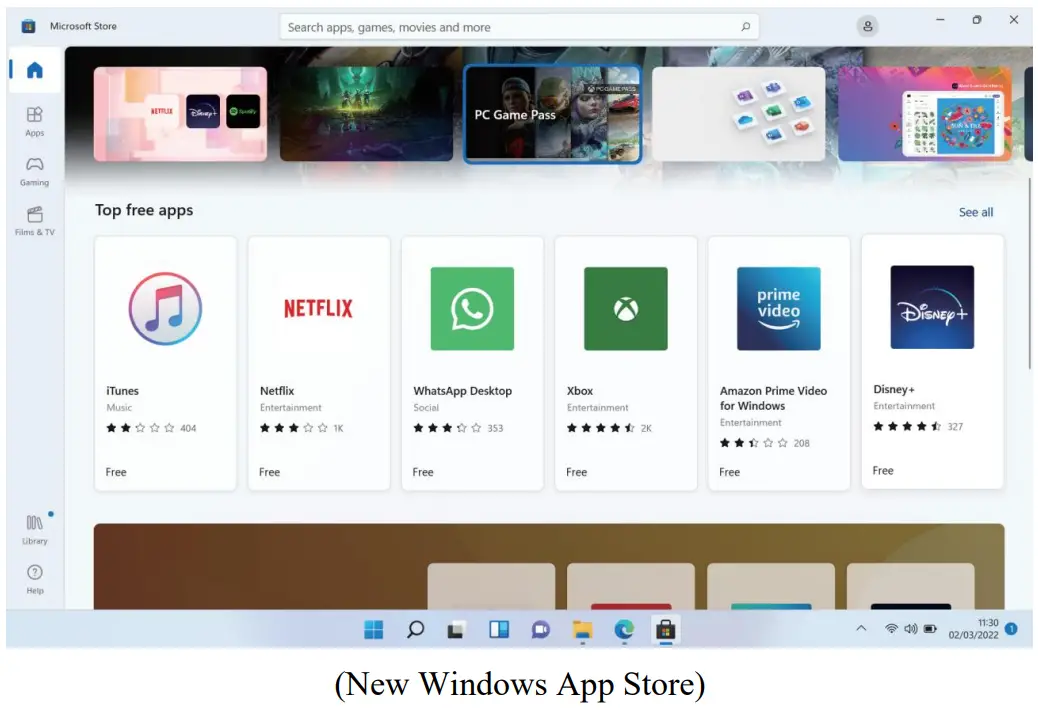The width and height of the screenshot is (1038, 713).
Task: Open the Home tab in sidebar
Action: tap(35, 70)
